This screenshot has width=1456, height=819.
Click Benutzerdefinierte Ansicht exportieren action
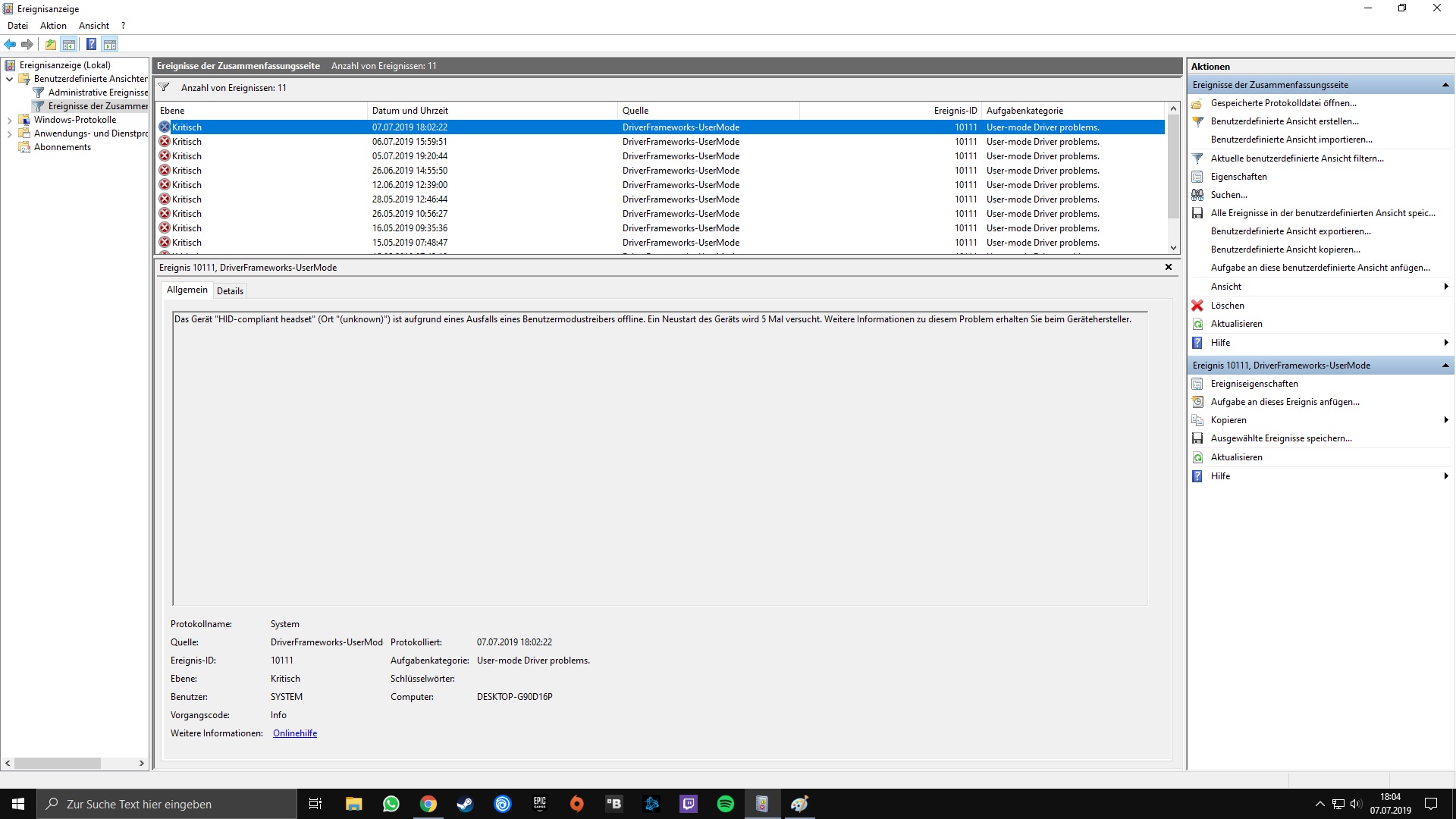(1290, 231)
